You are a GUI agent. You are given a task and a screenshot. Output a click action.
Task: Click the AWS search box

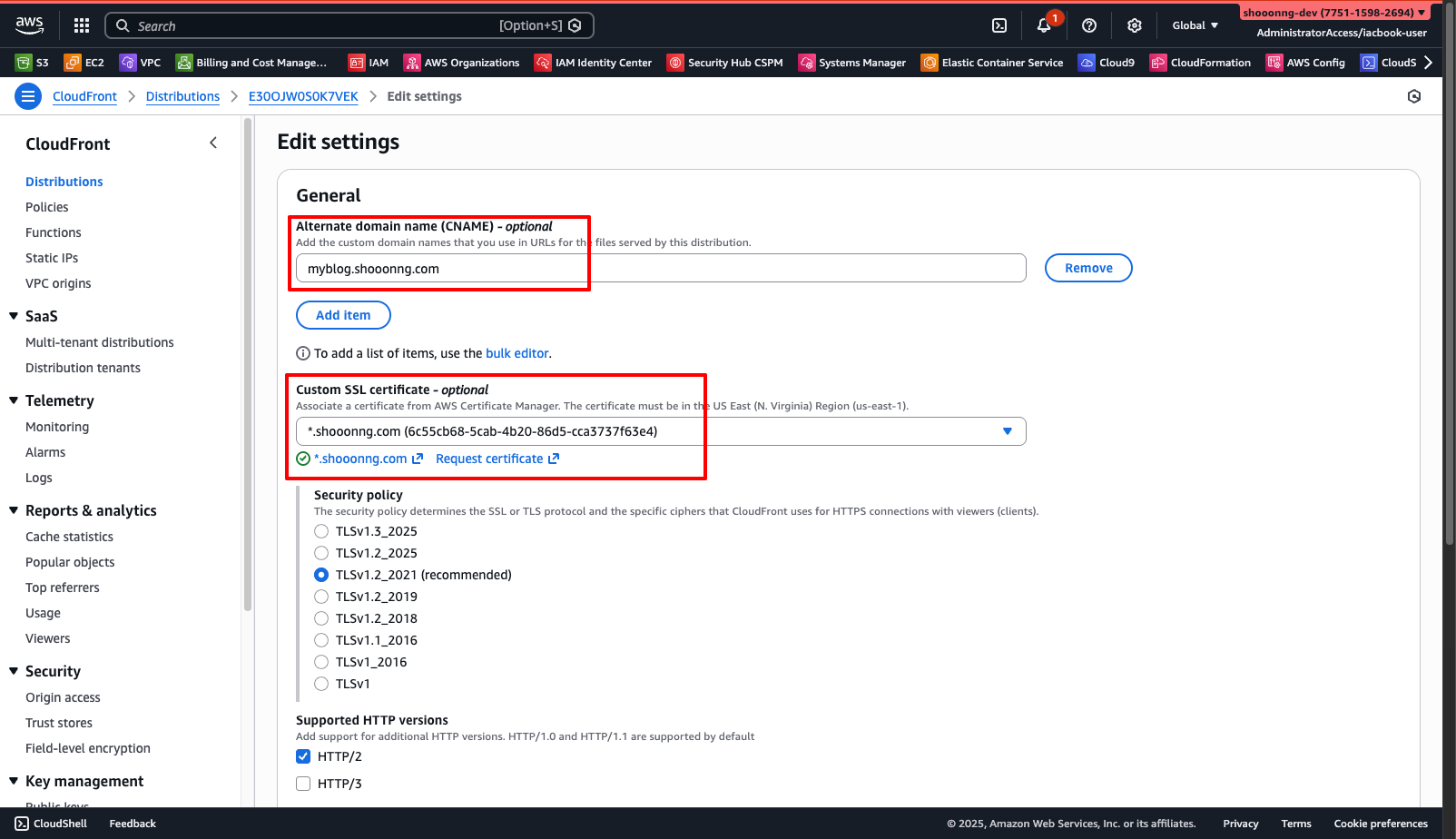[x=349, y=25]
